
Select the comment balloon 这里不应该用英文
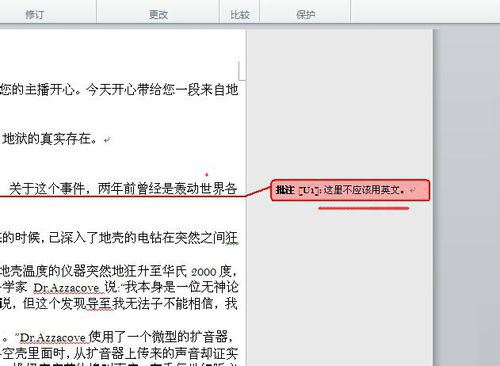click(x=350, y=190)
